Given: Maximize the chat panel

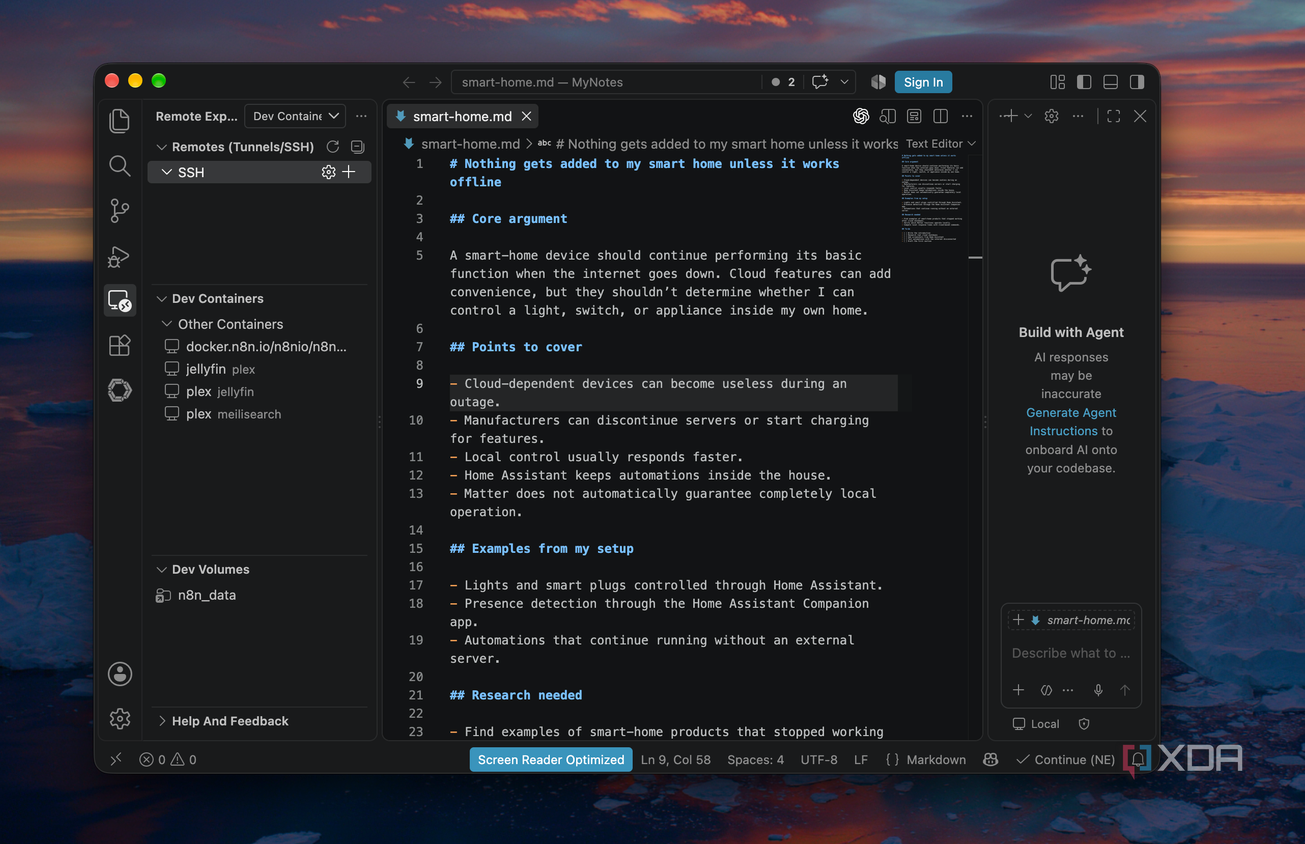Looking at the screenshot, I should point(1113,116).
